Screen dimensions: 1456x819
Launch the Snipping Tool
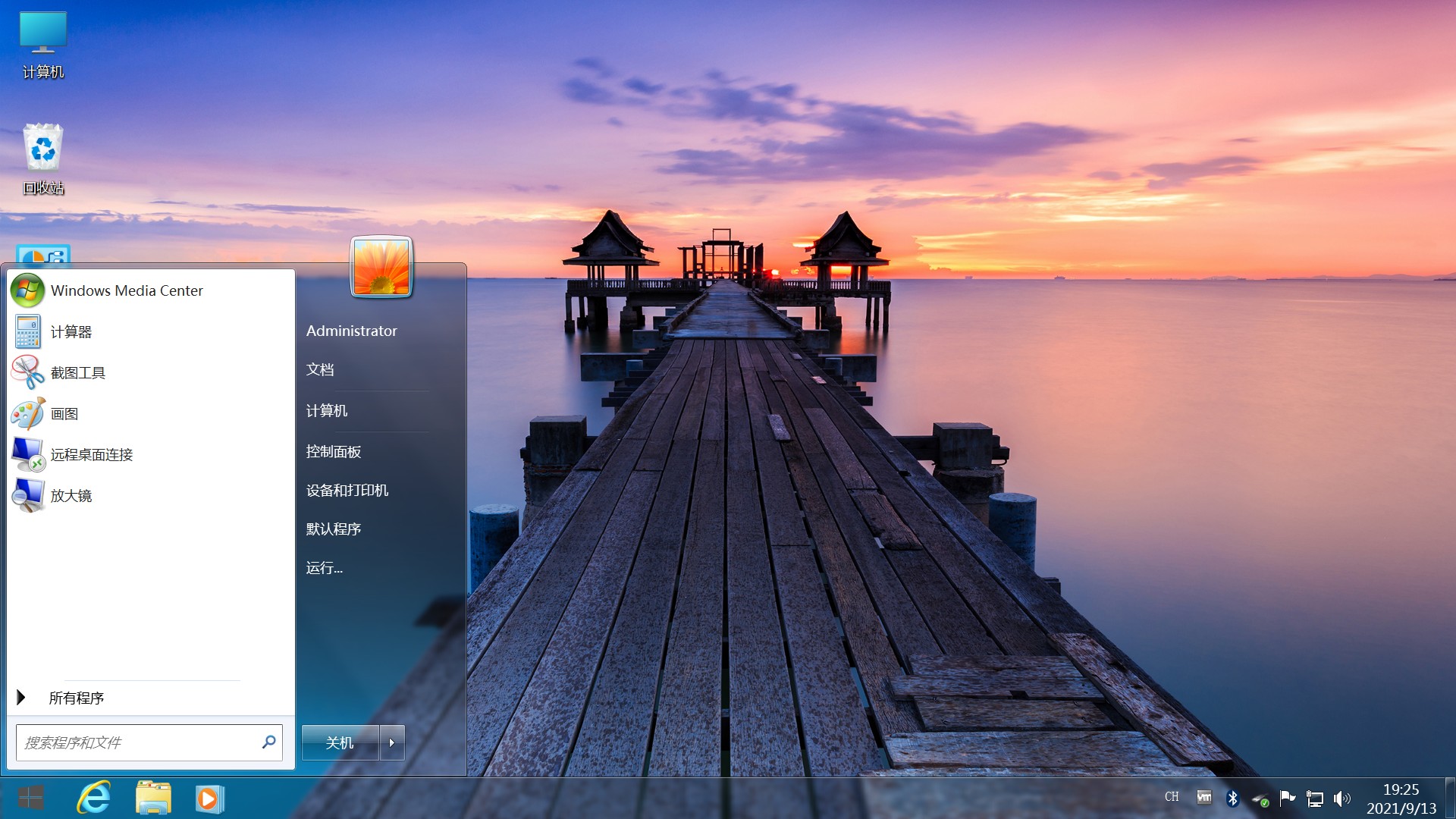click(x=80, y=372)
